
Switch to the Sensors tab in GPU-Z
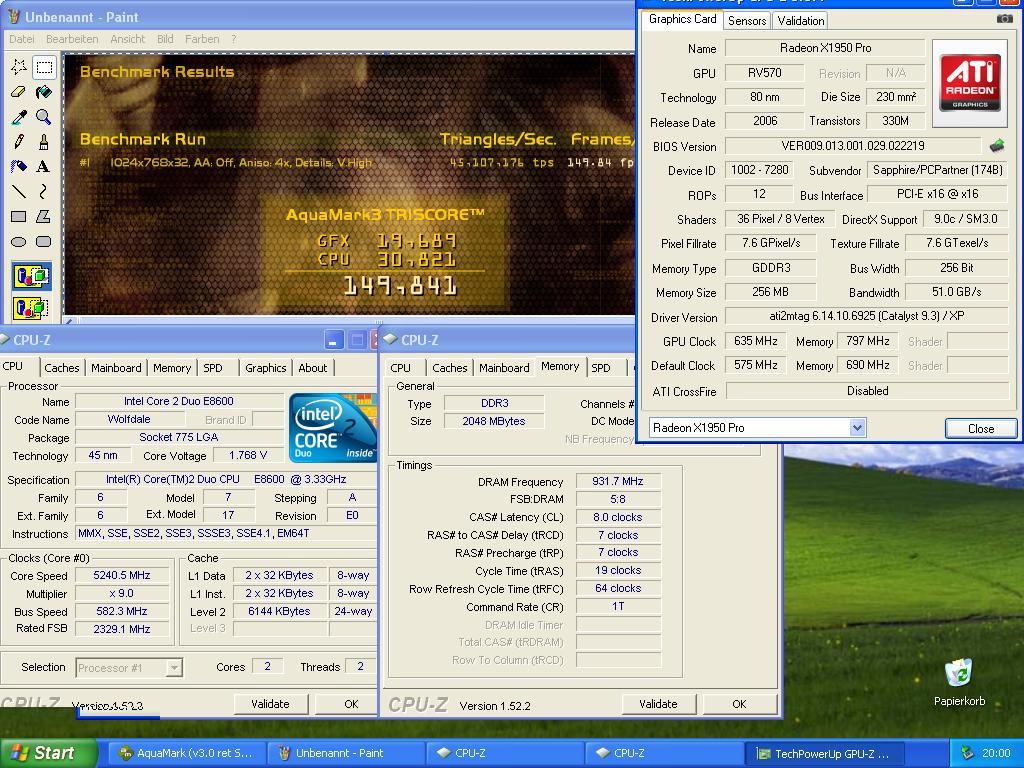(747, 21)
